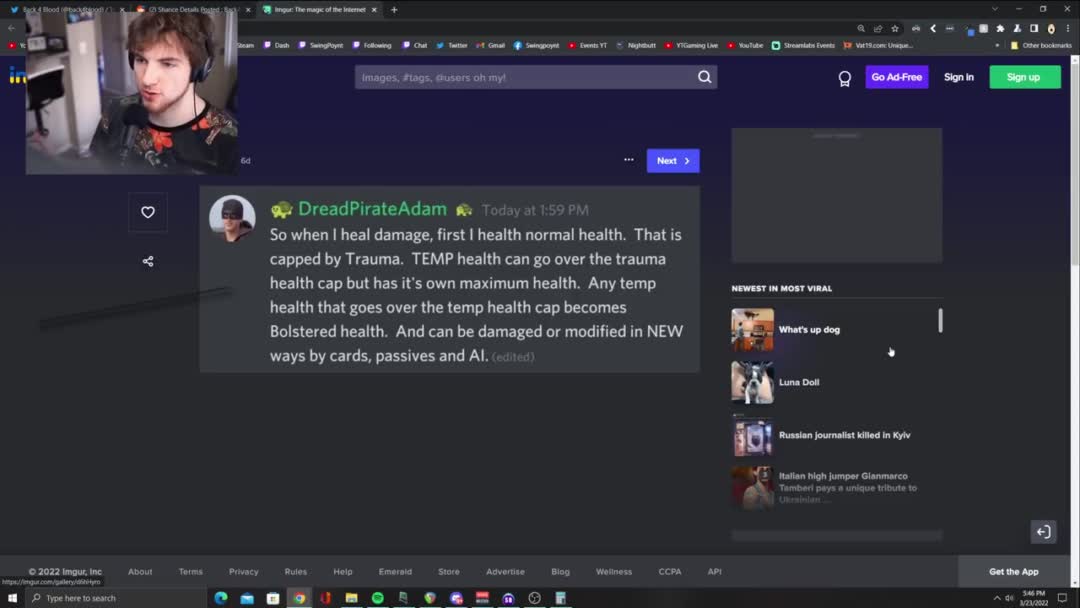The image size is (1080, 608).
Task: Open the Sign in link
Action: pyautogui.click(x=958, y=77)
